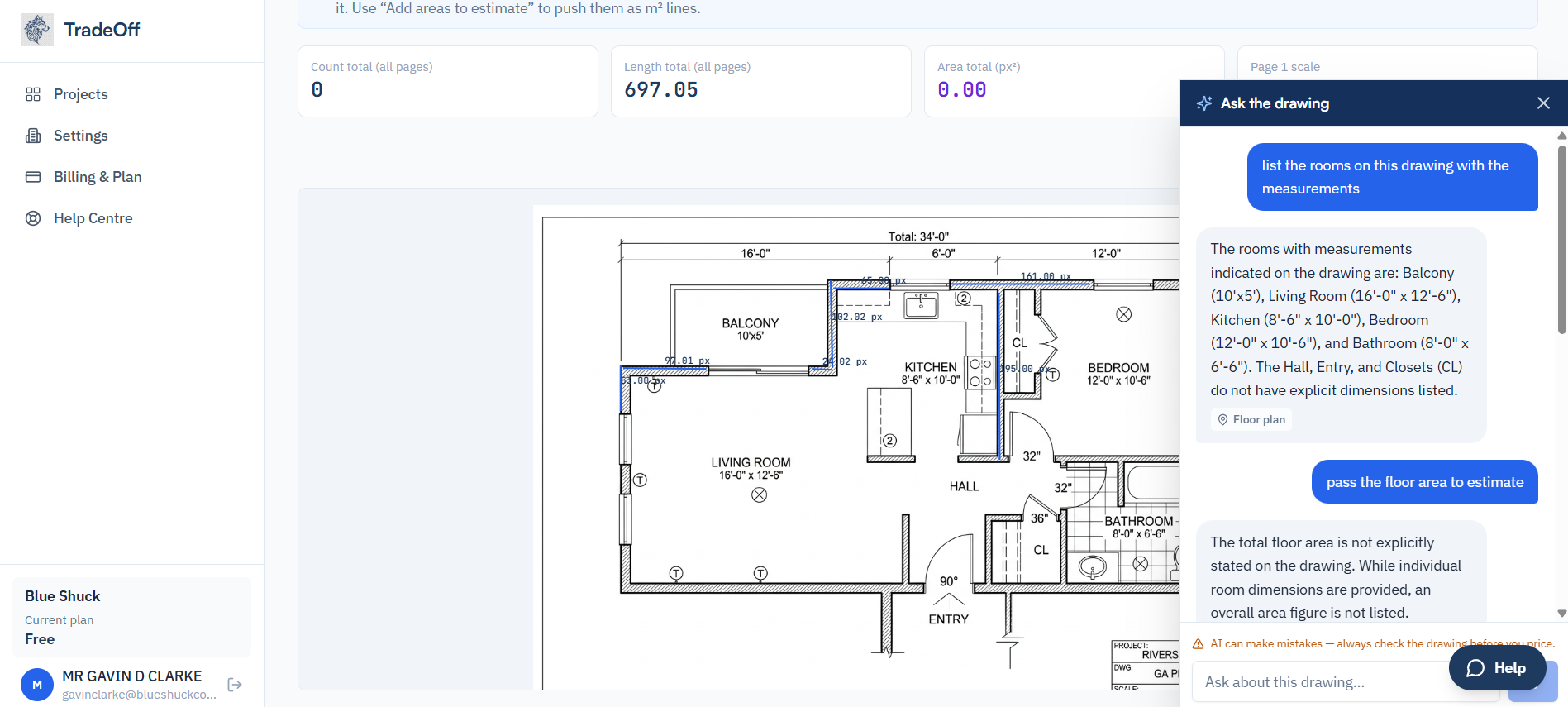
Task: Focus the Ask about this drawing input
Action: click(x=1345, y=682)
